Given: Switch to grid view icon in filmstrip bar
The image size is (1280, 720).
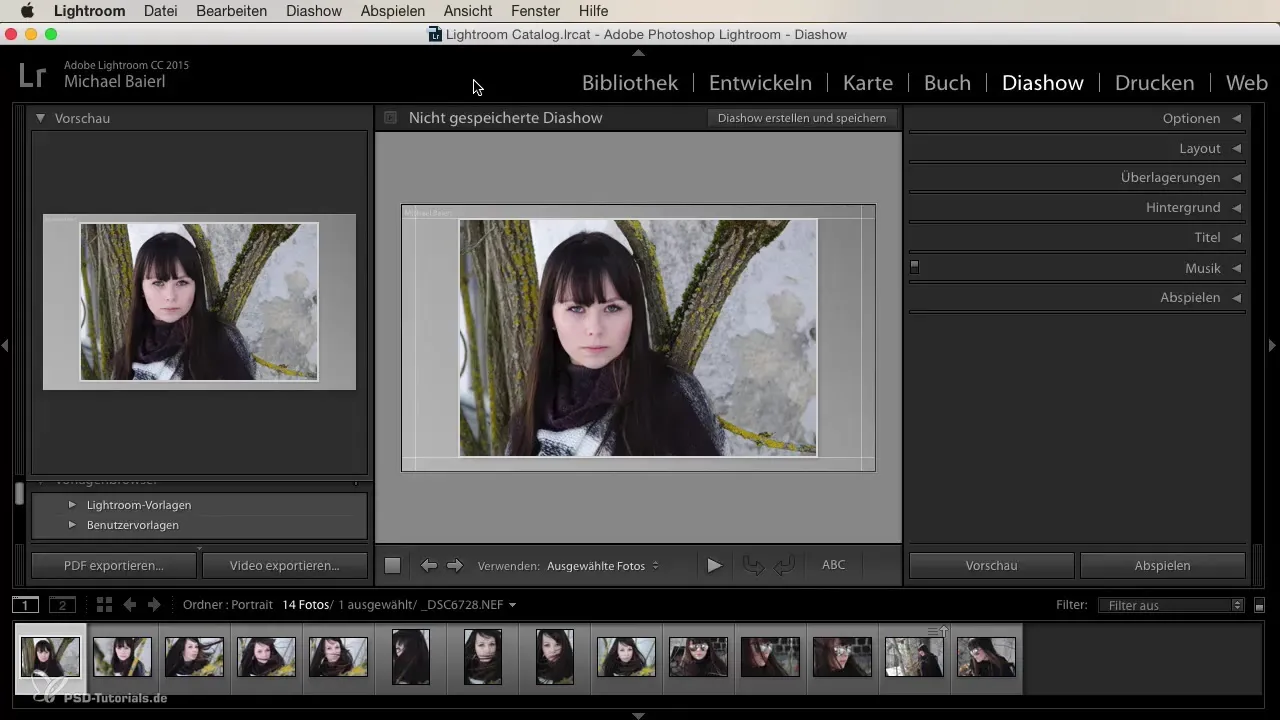Looking at the screenshot, I should tap(104, 605).
